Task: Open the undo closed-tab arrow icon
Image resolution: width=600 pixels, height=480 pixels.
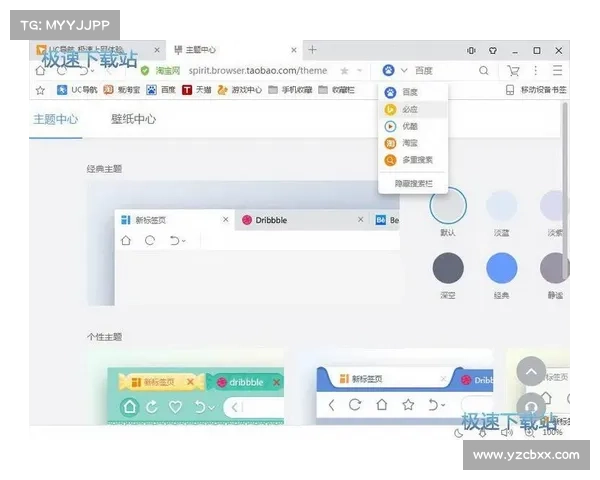Action: click(86, 71)
